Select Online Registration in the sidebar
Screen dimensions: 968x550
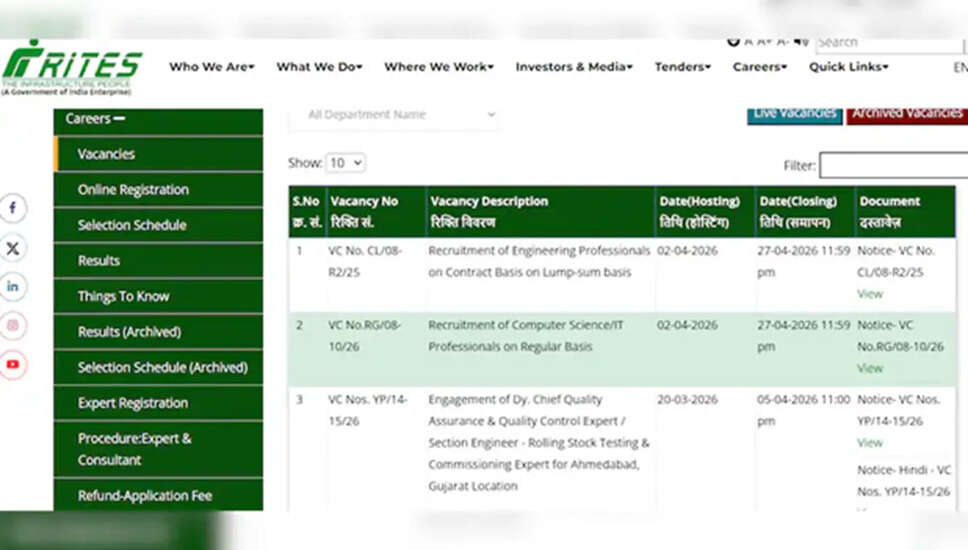(x=133, y=190)
